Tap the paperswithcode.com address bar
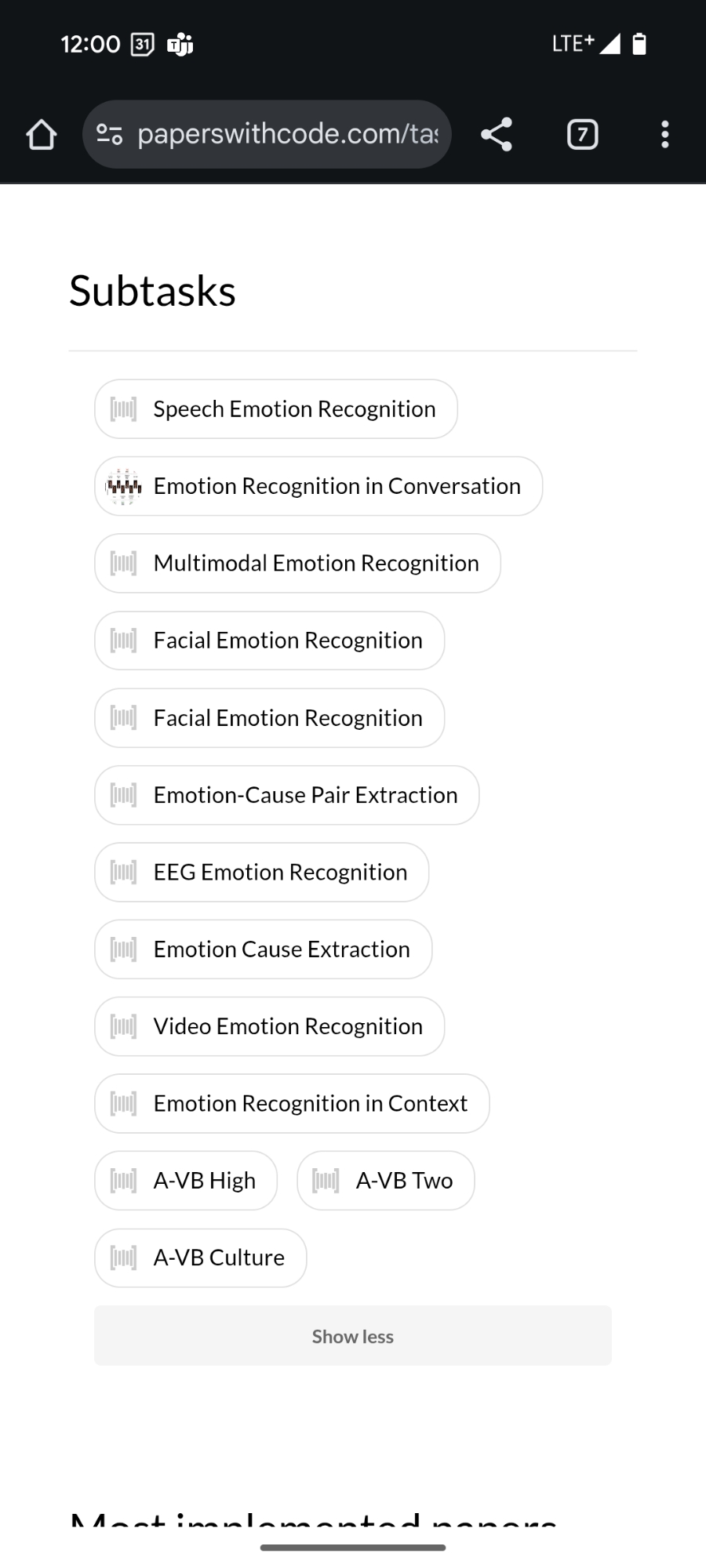 point(287,134)
